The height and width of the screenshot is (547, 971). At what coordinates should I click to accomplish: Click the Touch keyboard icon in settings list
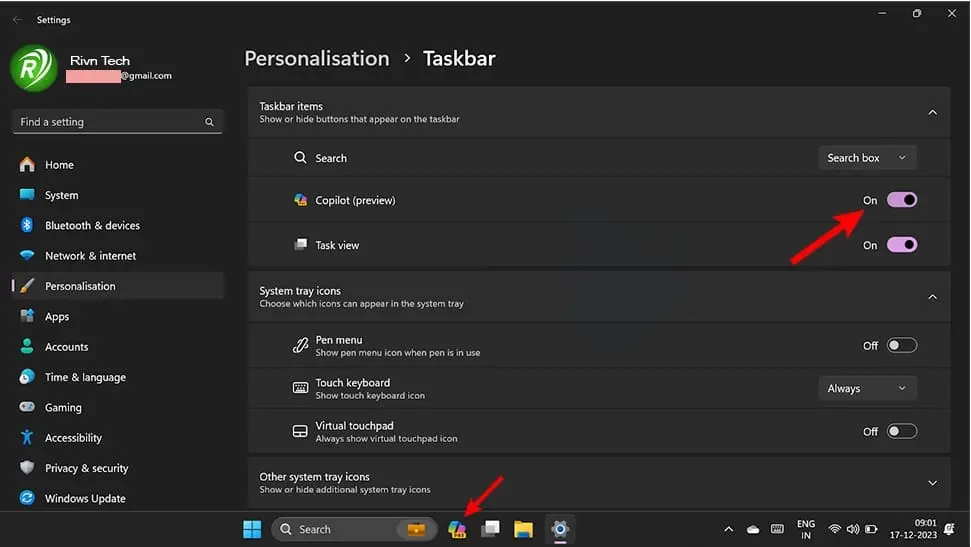[x=300, y=388]
